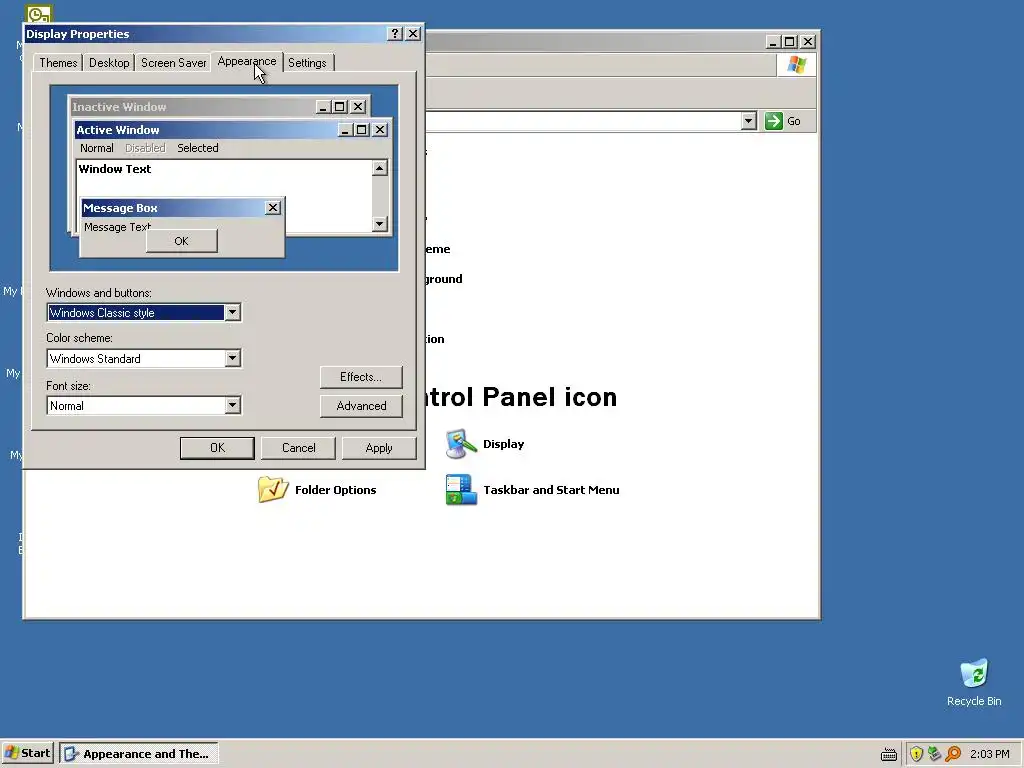The height and width of the screenshot is (768, 1024).
Task: Click the magnifier icon in system tray
Action: (953, 754)
